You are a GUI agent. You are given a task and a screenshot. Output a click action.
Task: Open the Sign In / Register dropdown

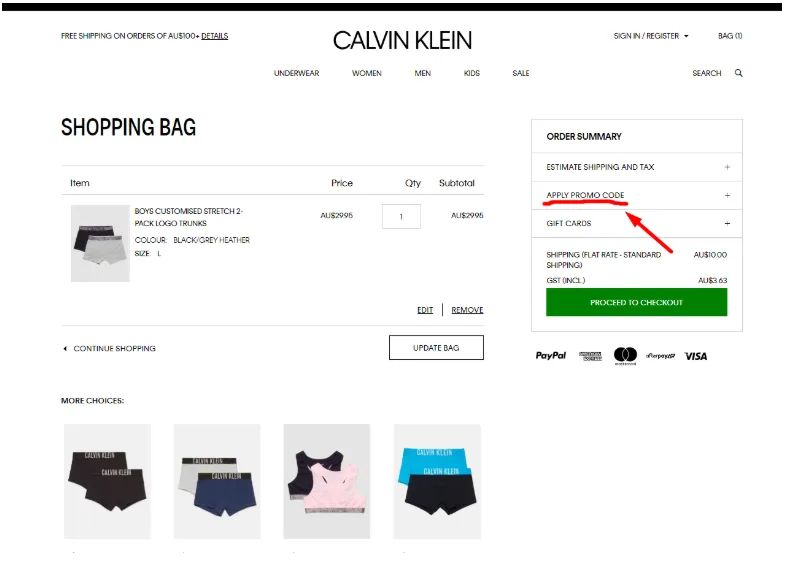click(x=651, y=36)
